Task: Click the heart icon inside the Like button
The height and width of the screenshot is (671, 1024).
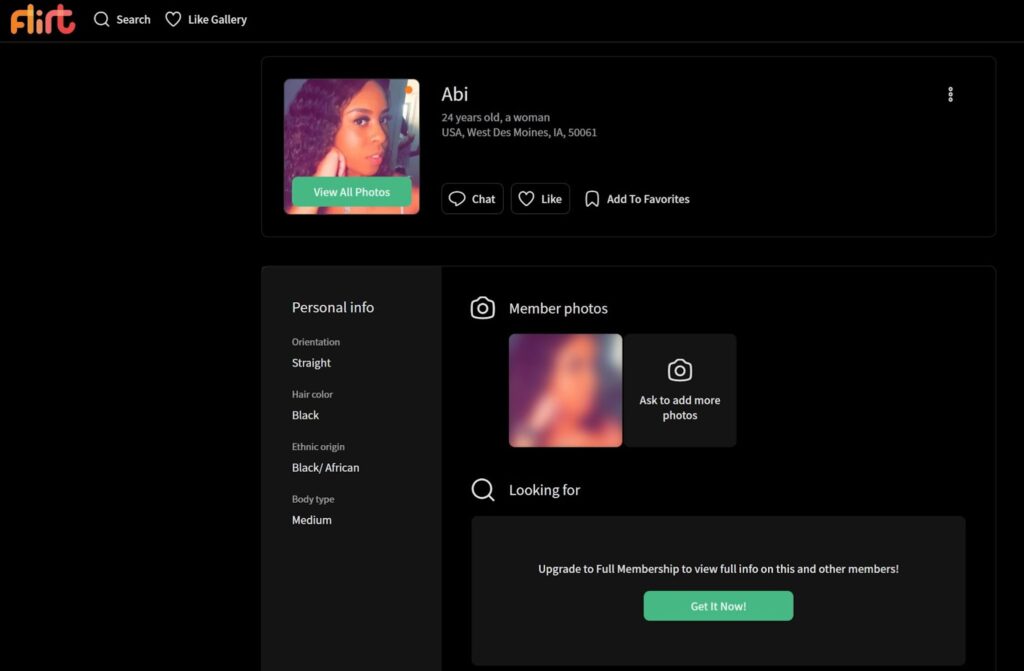Action: click(525, 198)
